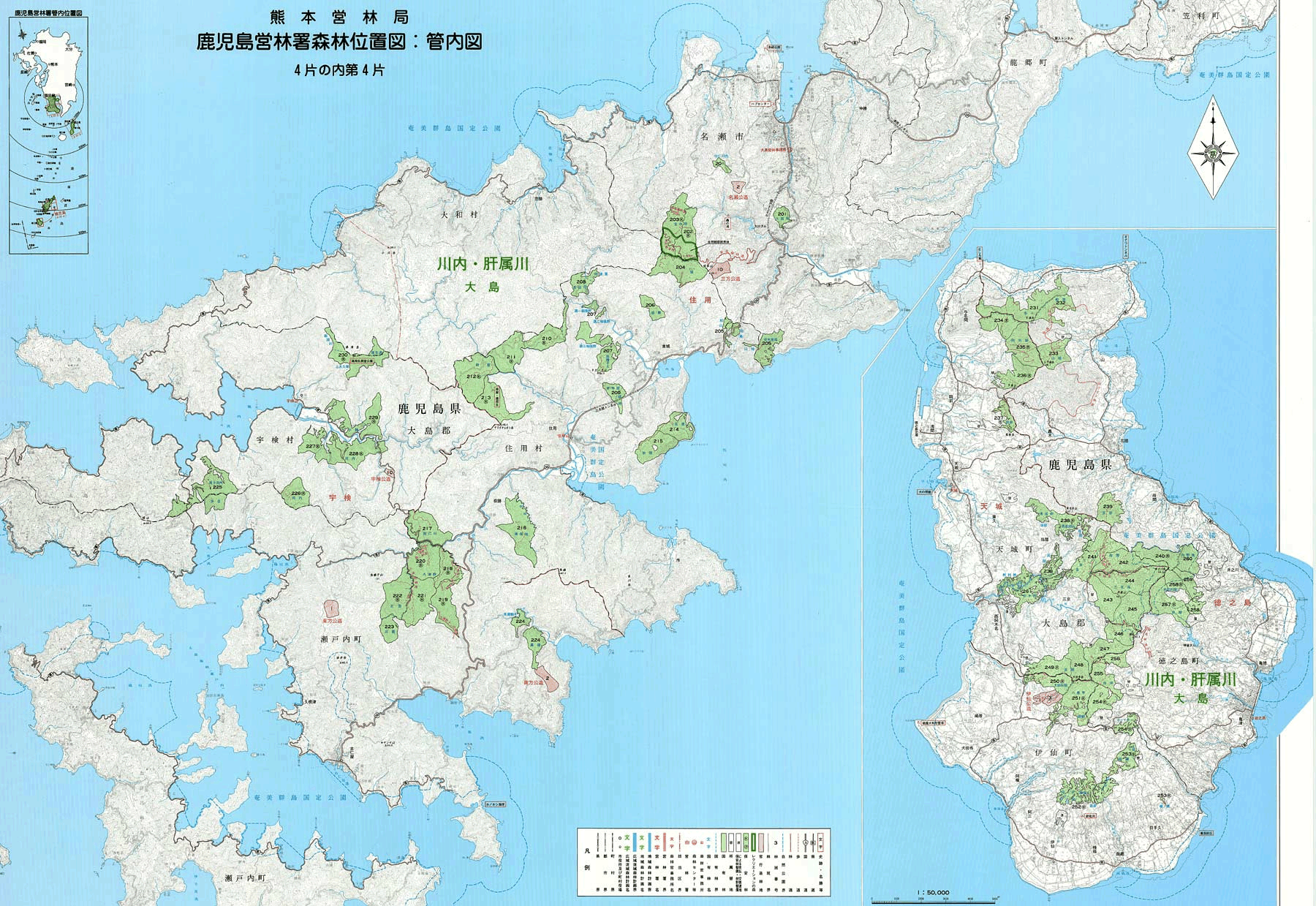Click 鹿児島県 on the Tokunoshima inset
Image resolution: width=1316 pixels, height=906 pixels.
coord(1080,464)
